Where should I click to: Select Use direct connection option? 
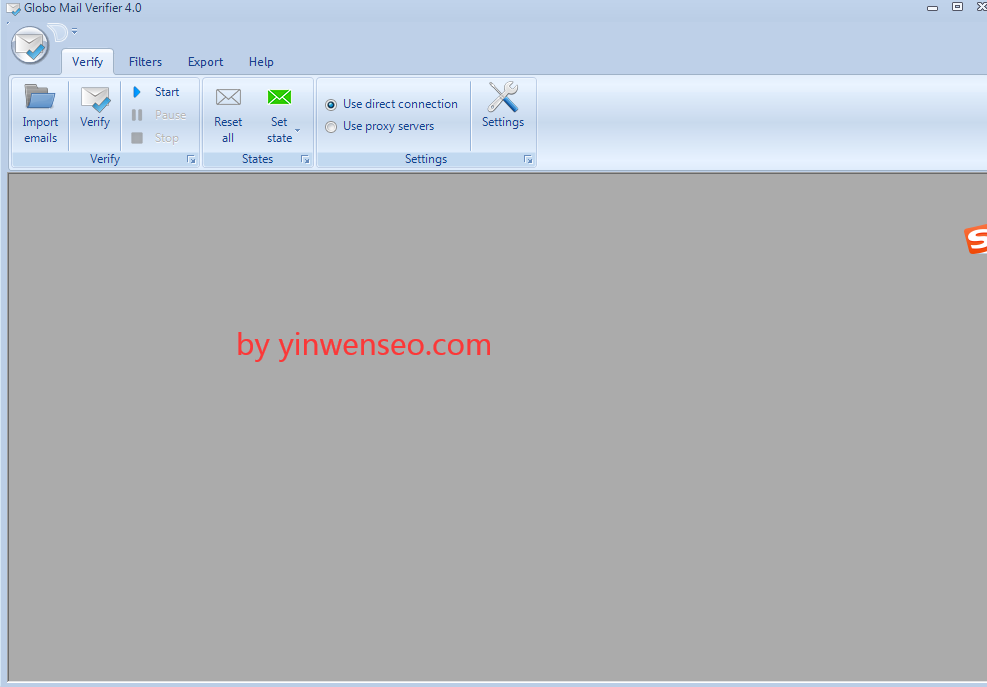click(x=331, y=105)
